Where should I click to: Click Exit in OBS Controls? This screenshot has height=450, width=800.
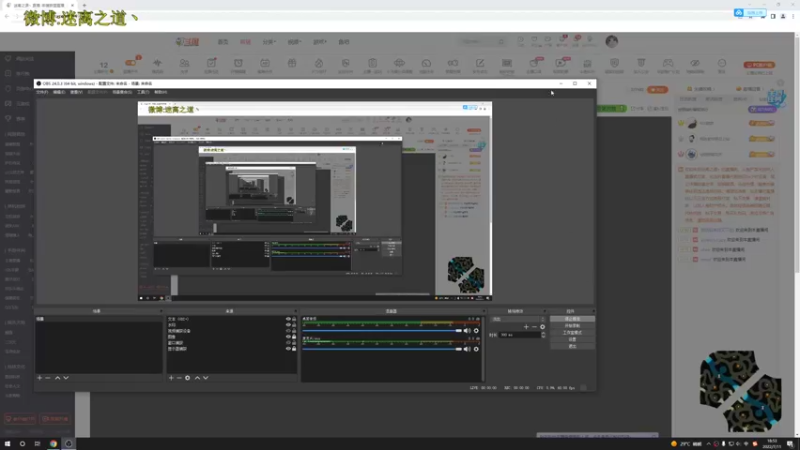pos(572,346)
